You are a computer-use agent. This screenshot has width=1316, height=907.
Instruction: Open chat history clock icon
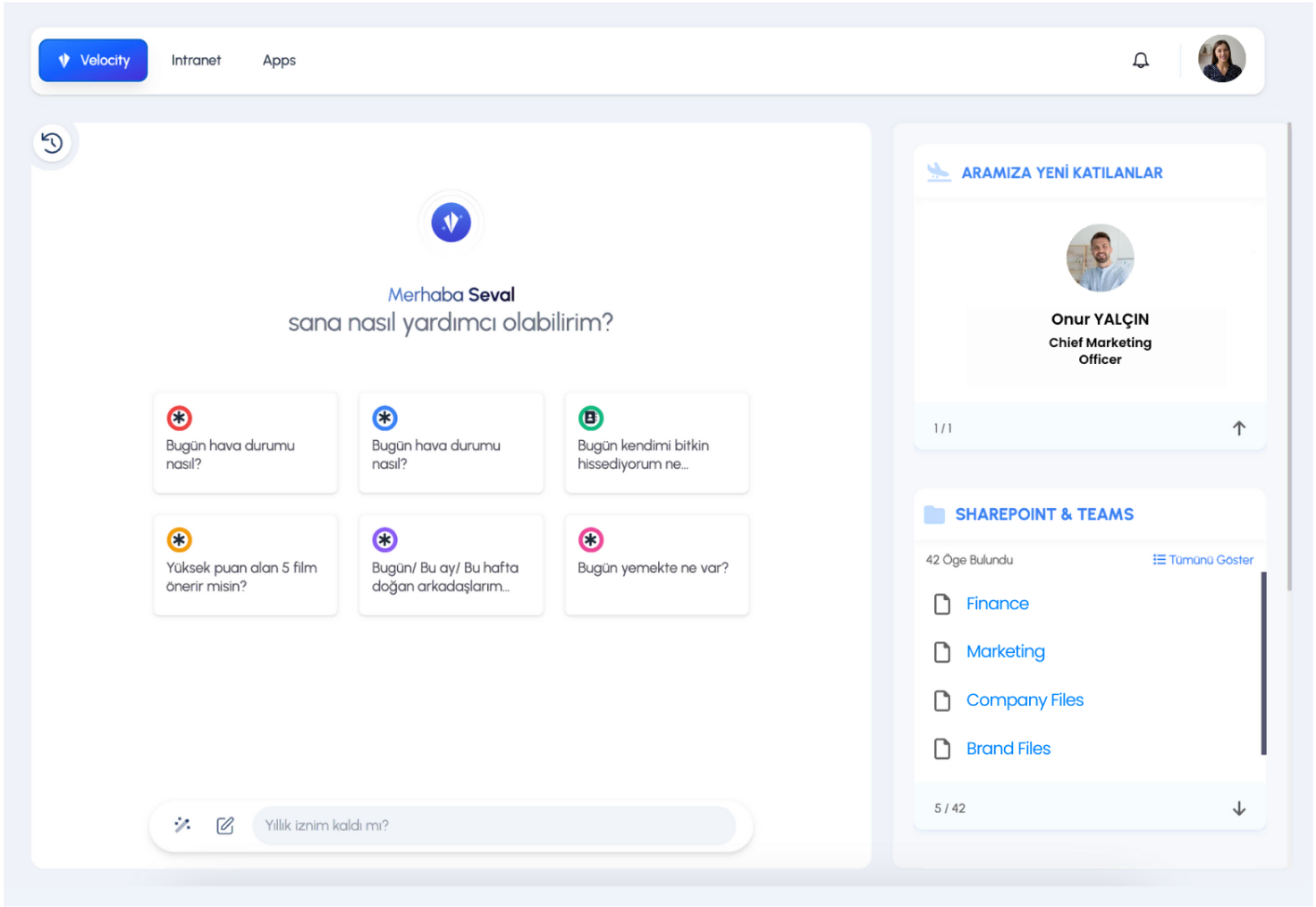point(53,143)
